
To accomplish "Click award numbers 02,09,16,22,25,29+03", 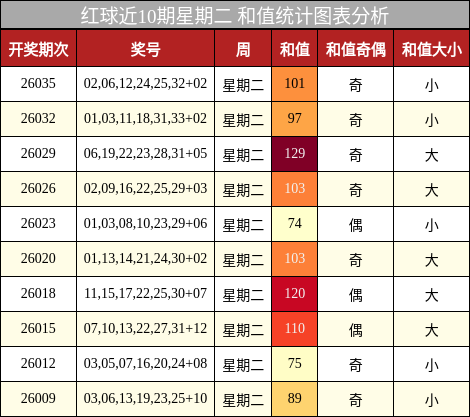I will pos(145,188).
